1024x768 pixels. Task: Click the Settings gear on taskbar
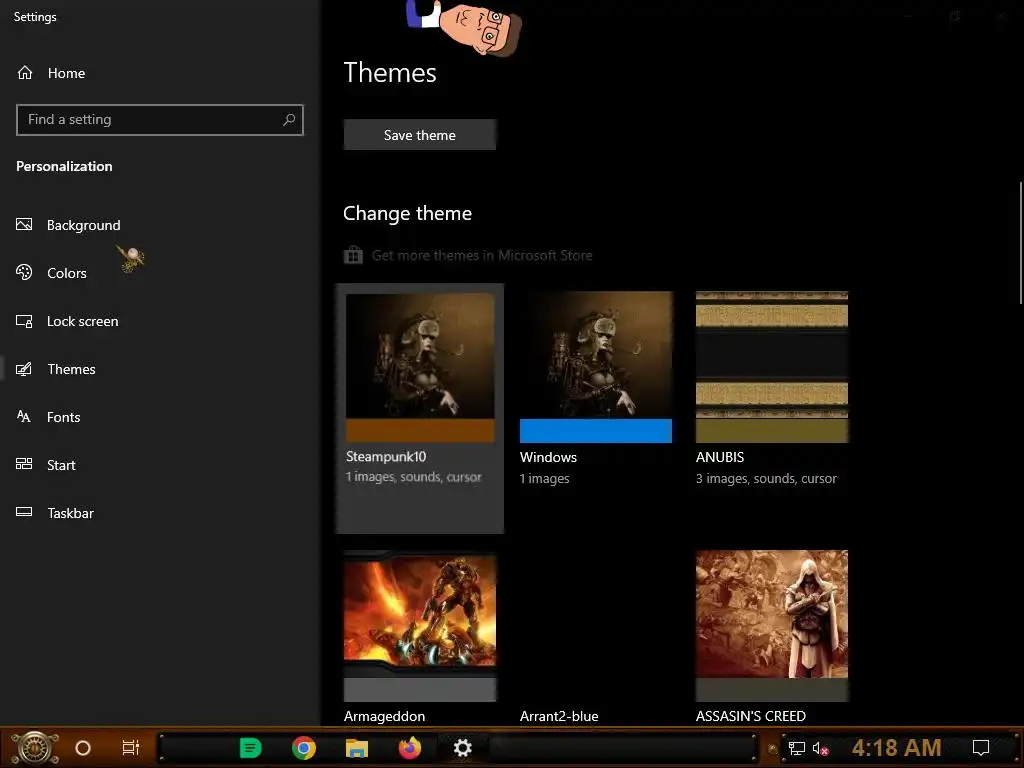[462, 748]
